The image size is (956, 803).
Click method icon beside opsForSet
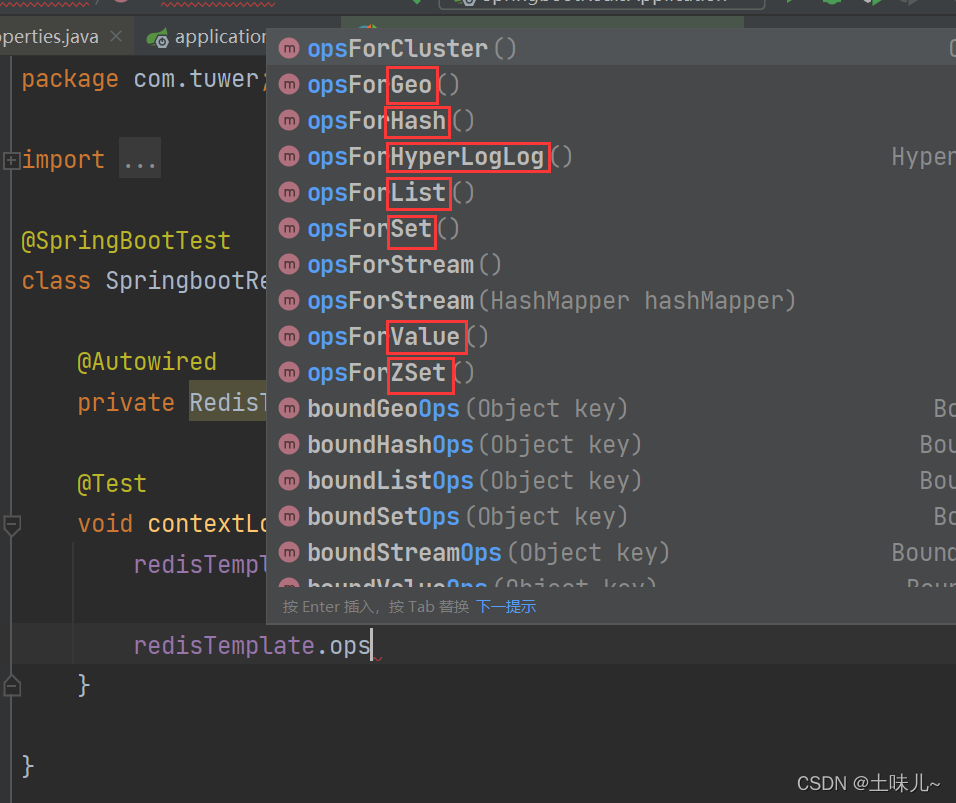pos(289,227)
